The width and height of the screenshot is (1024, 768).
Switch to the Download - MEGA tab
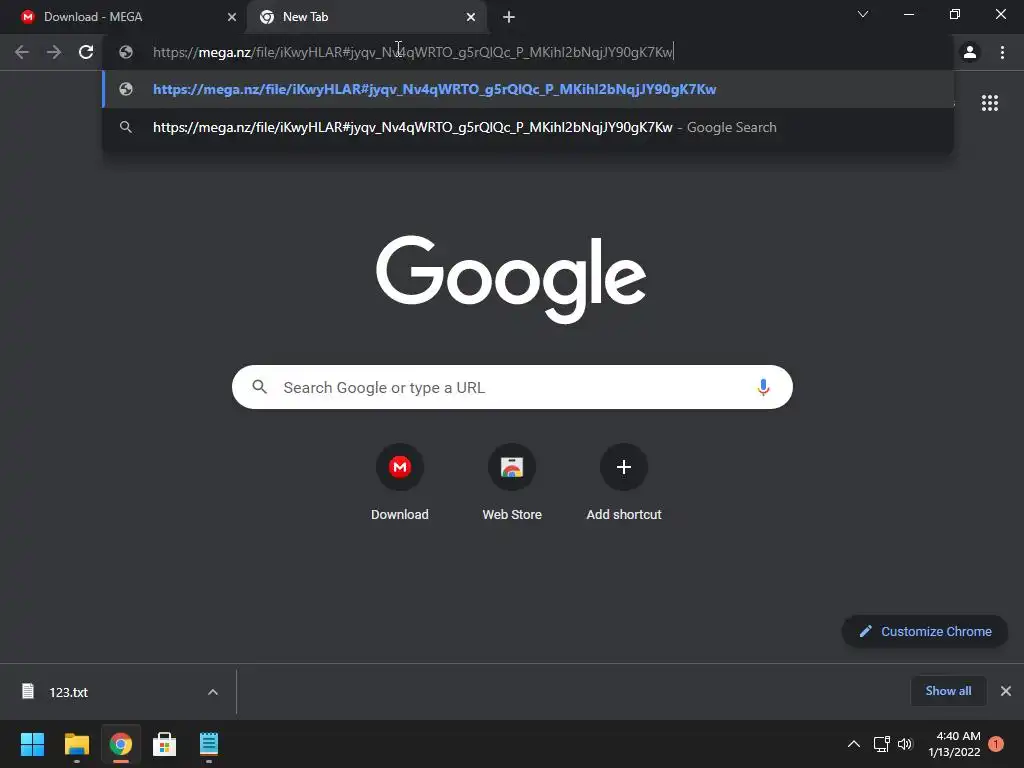123,17
